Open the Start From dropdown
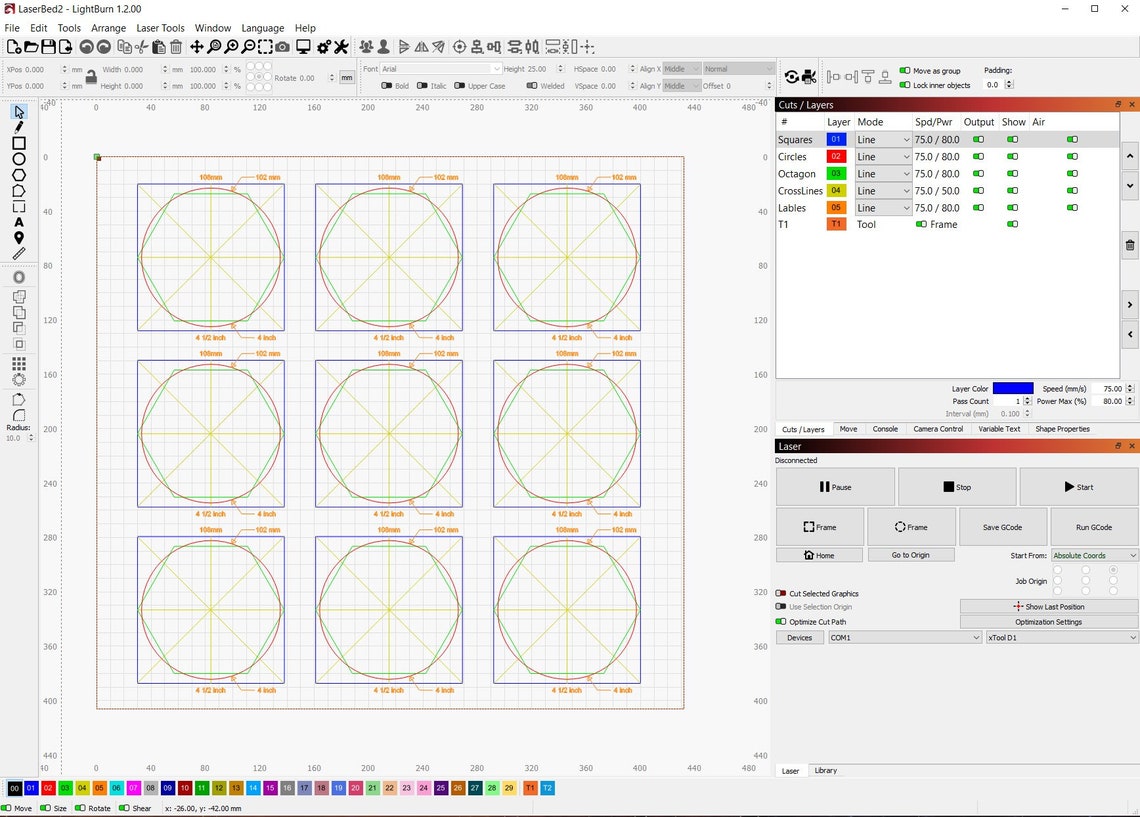Screen dimensions: 1140x817 1093,555
